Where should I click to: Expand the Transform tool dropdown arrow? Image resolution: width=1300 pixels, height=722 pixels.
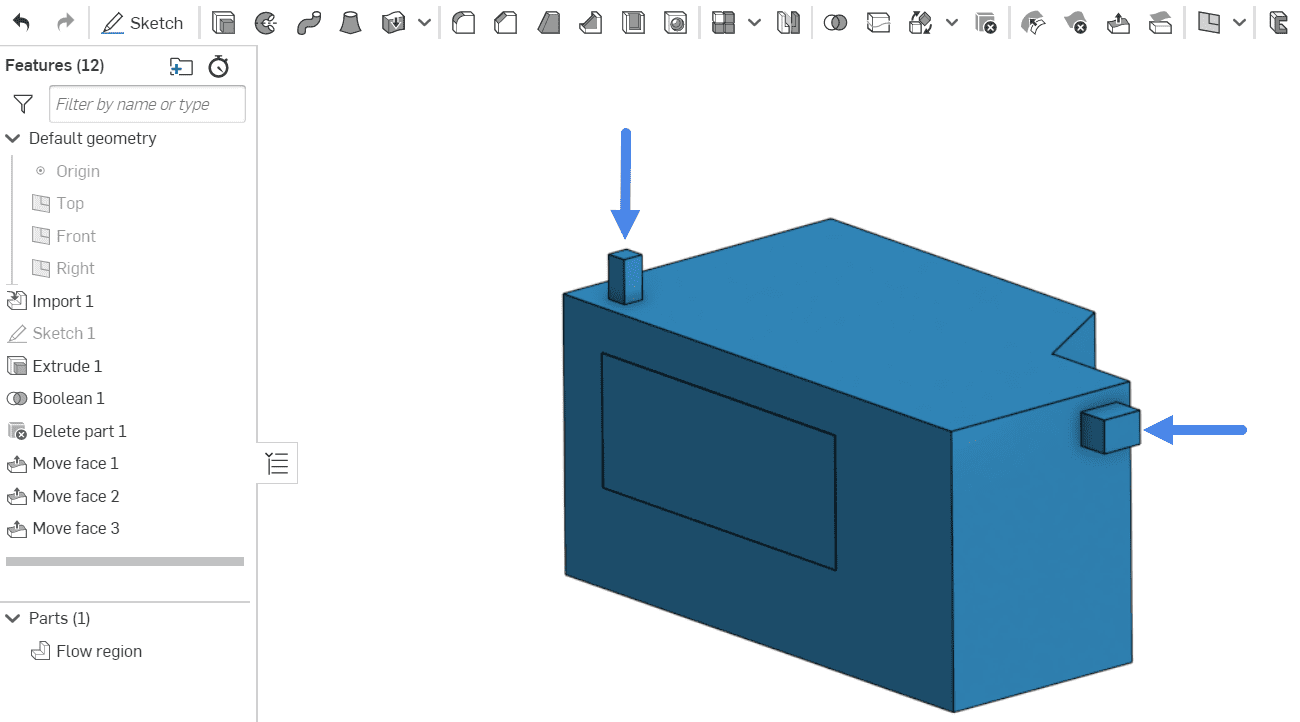951,22
